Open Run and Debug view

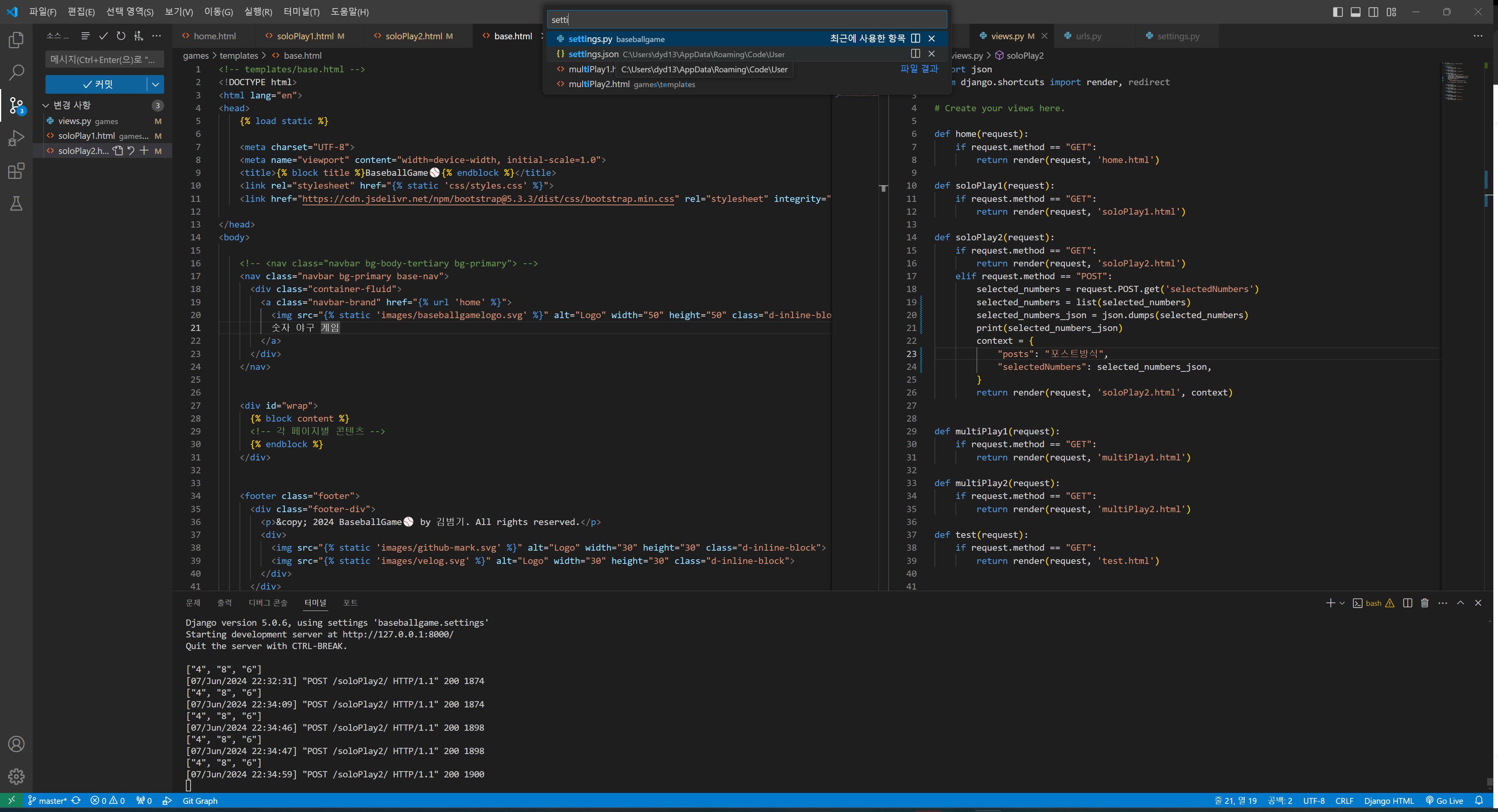(x=16, y=138)
